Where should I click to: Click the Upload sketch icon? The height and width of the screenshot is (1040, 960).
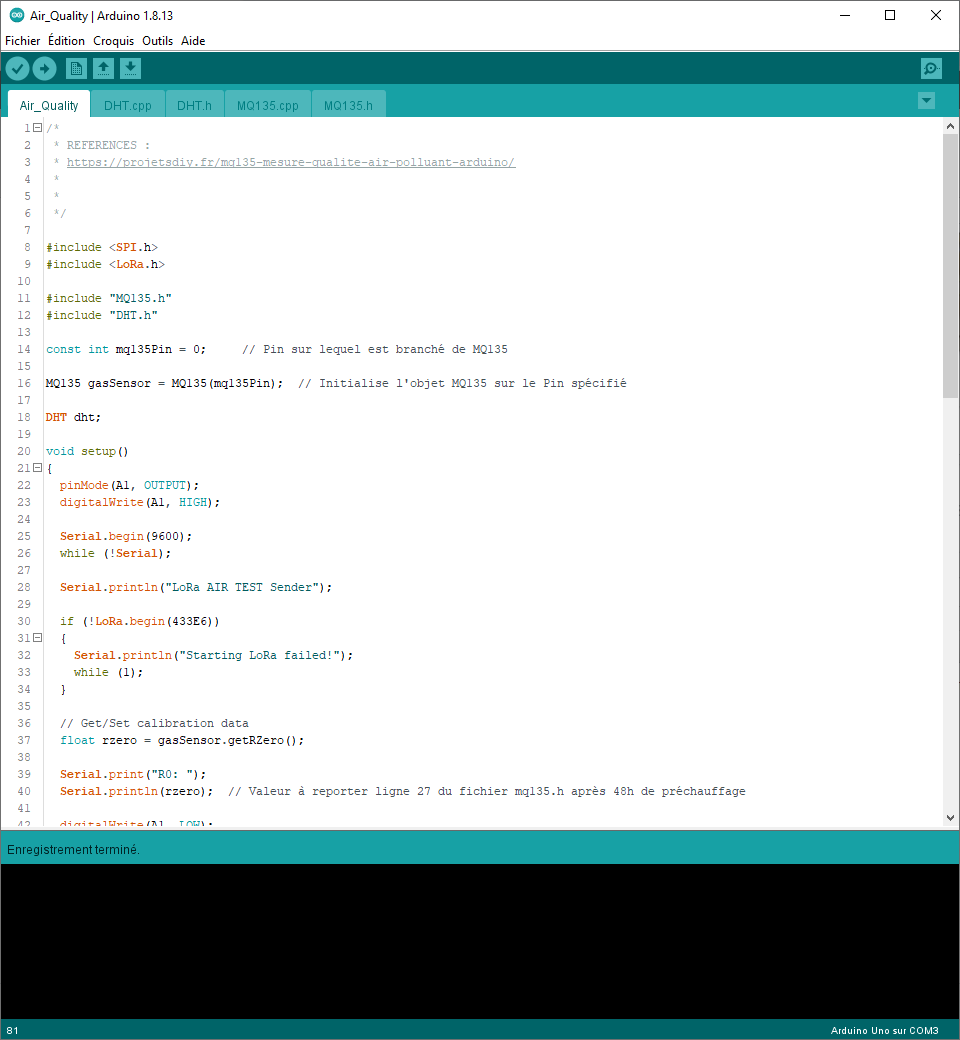pos(44,68)
